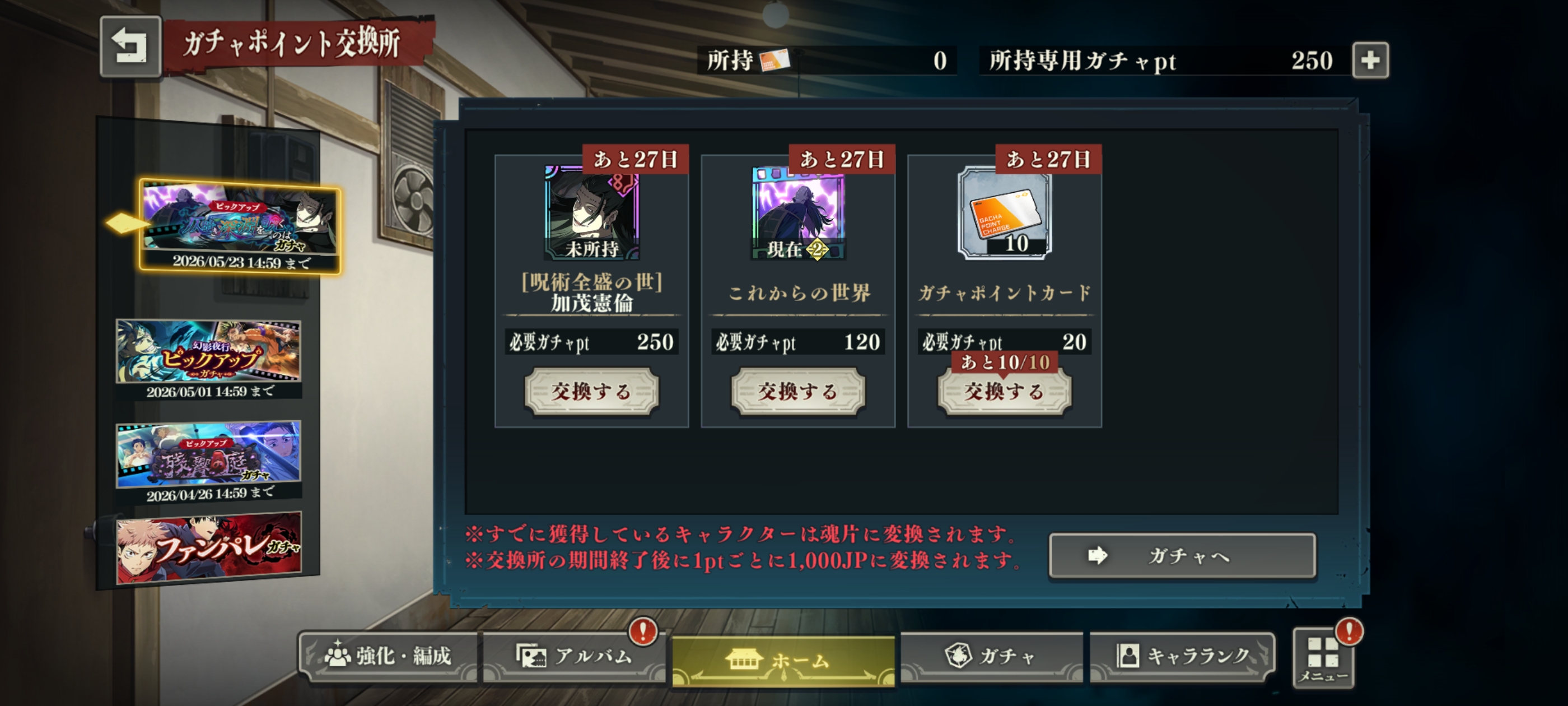Open the キャラランク tab
Viewport: 1568px width, 706px height.
pyautogui.click(x=1182, y=657)
